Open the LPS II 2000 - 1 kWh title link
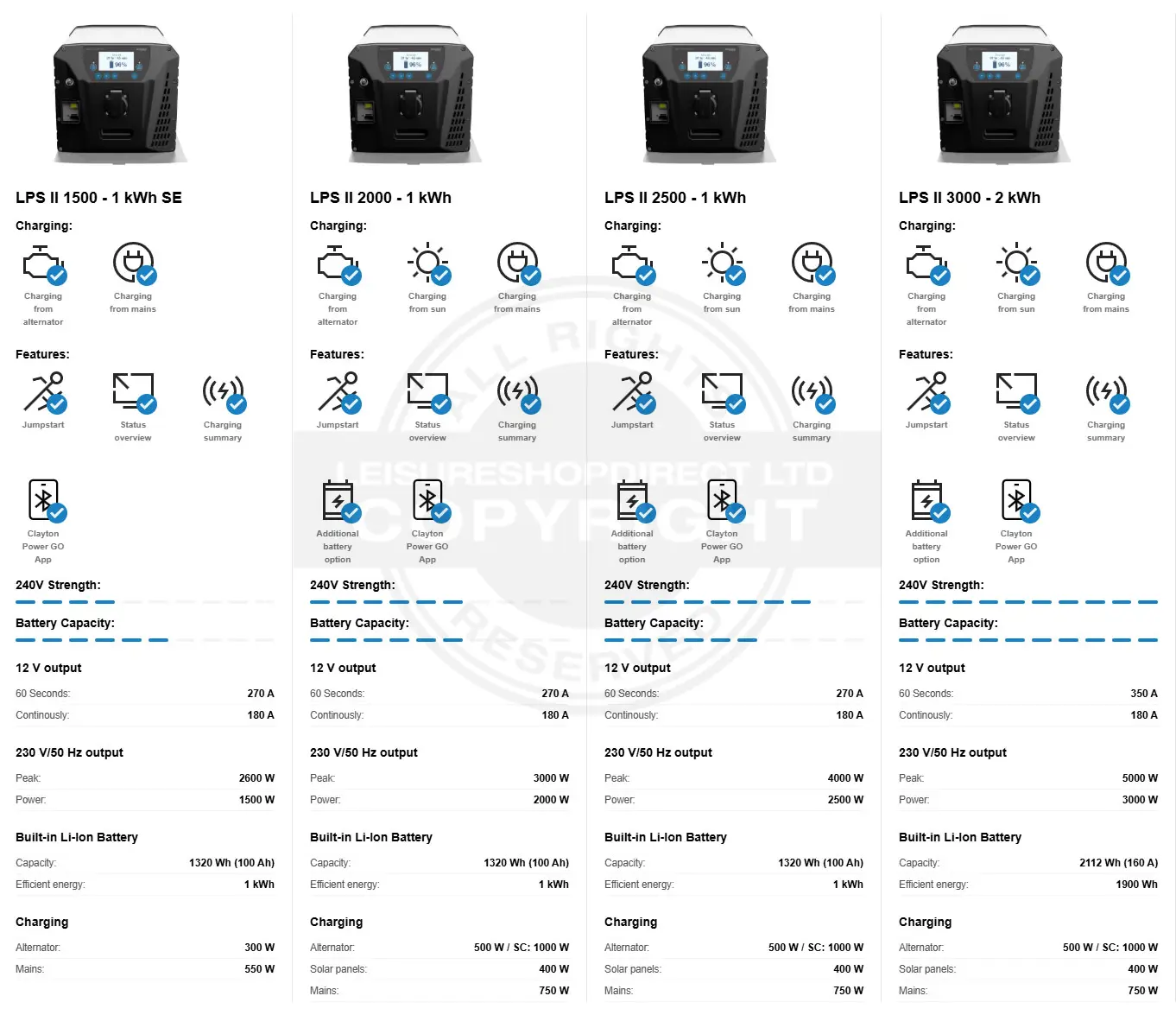 tap(380, 198)
